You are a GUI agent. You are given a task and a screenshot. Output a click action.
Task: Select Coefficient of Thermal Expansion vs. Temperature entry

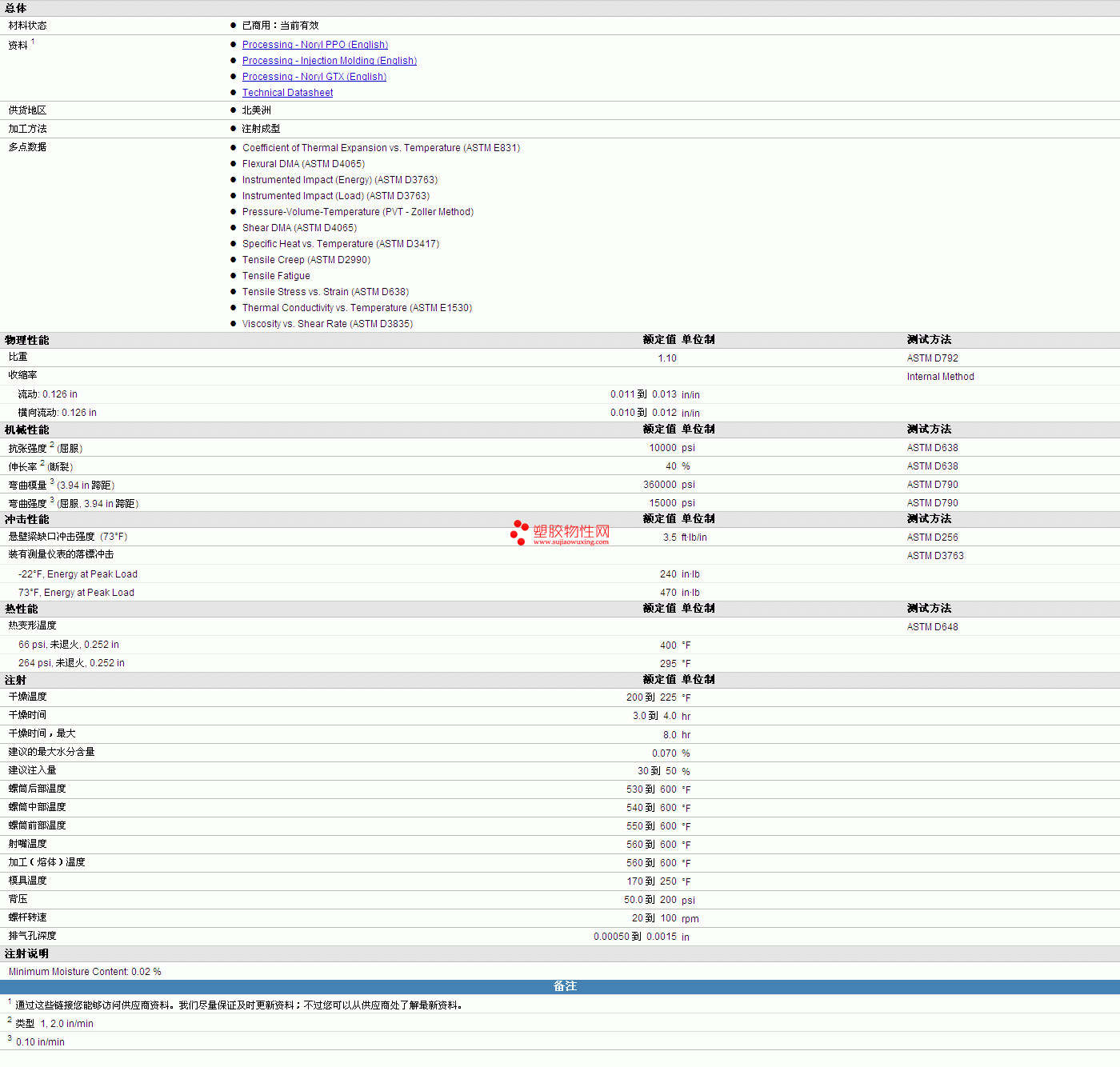click(x=381, y=148)
